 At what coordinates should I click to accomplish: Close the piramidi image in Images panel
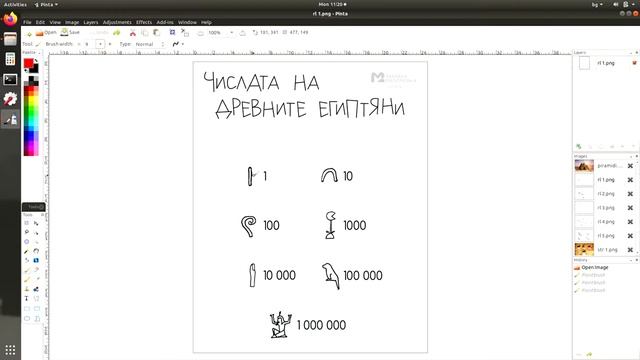[x=630, y=166]
